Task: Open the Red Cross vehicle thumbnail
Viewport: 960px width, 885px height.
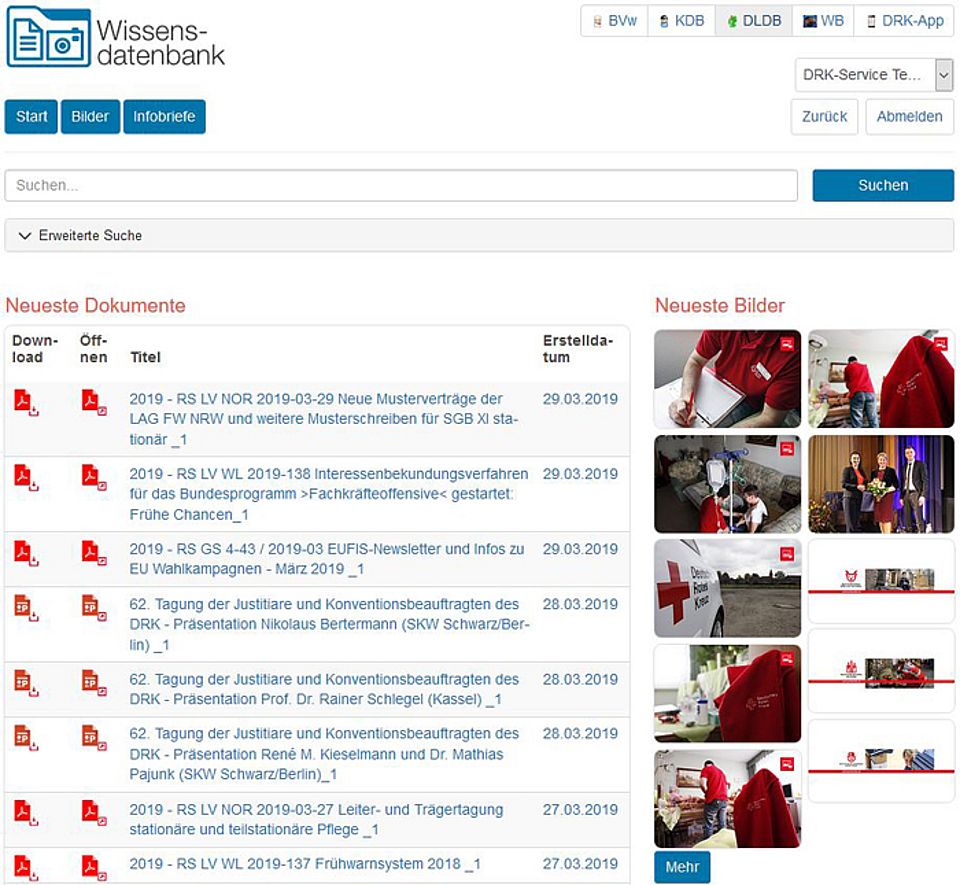Action: click(727, 589)
